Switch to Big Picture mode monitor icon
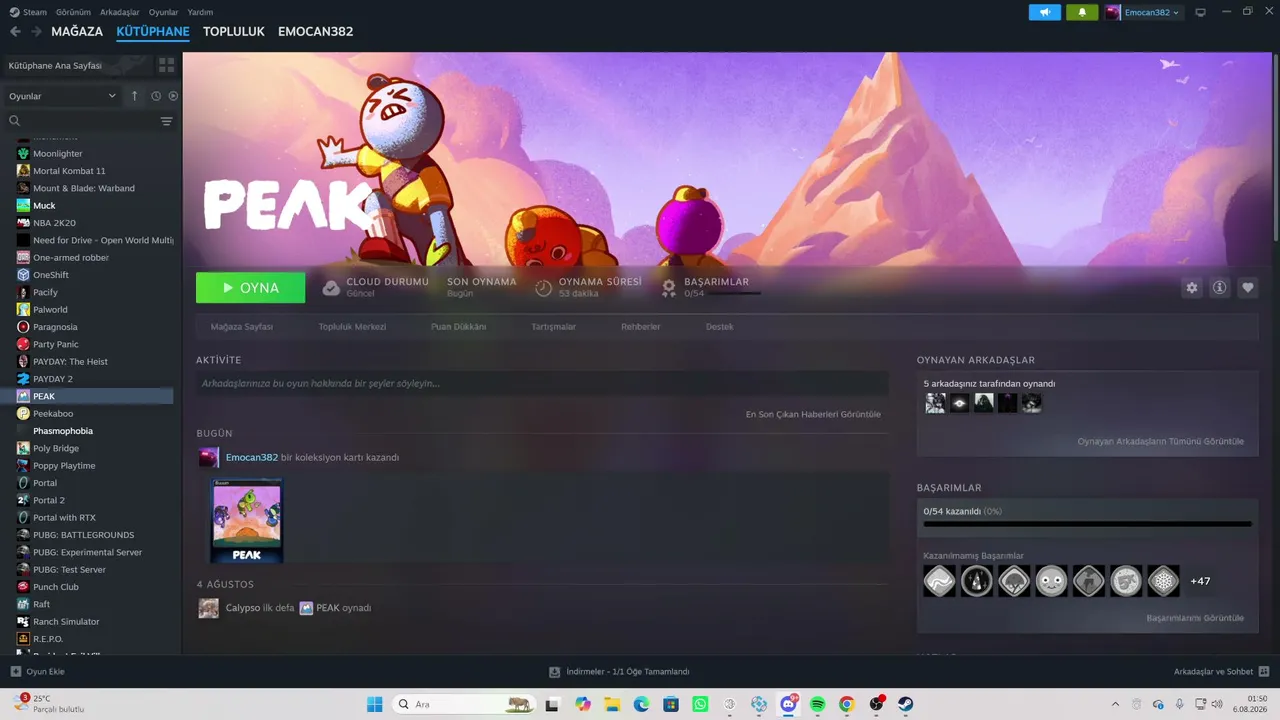This screenshot has height=720, width=1280. click(x=1201, y=13)
